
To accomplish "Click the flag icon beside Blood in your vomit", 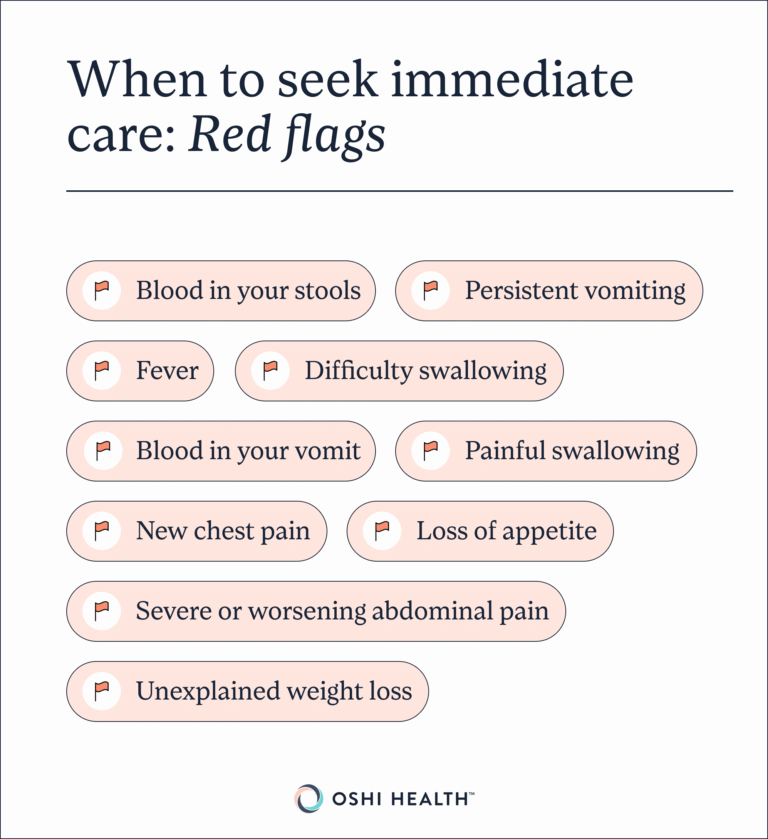I will [102, 451].
